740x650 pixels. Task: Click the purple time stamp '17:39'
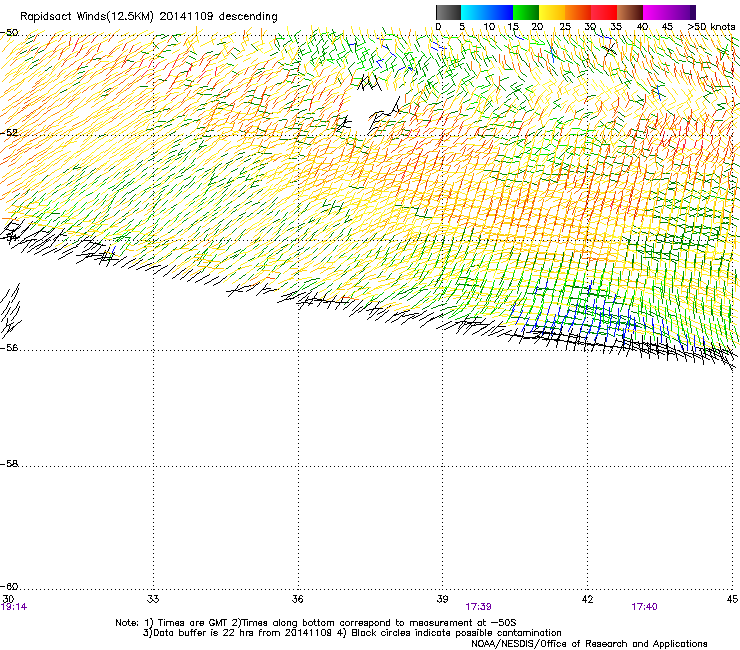(x=478, y=607)
